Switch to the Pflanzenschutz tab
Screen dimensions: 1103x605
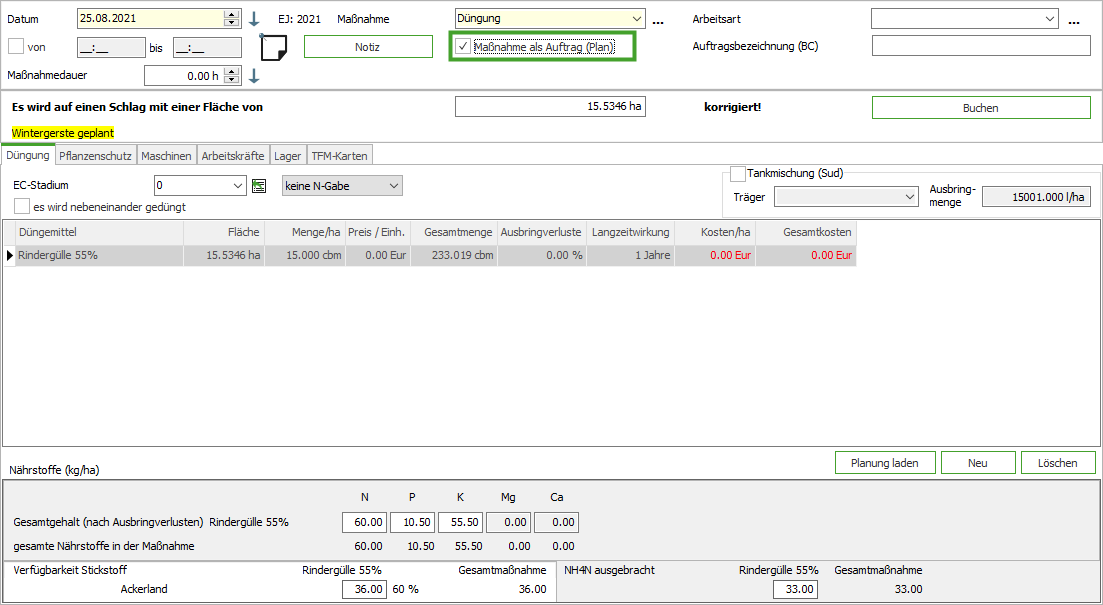click(95, 156)
